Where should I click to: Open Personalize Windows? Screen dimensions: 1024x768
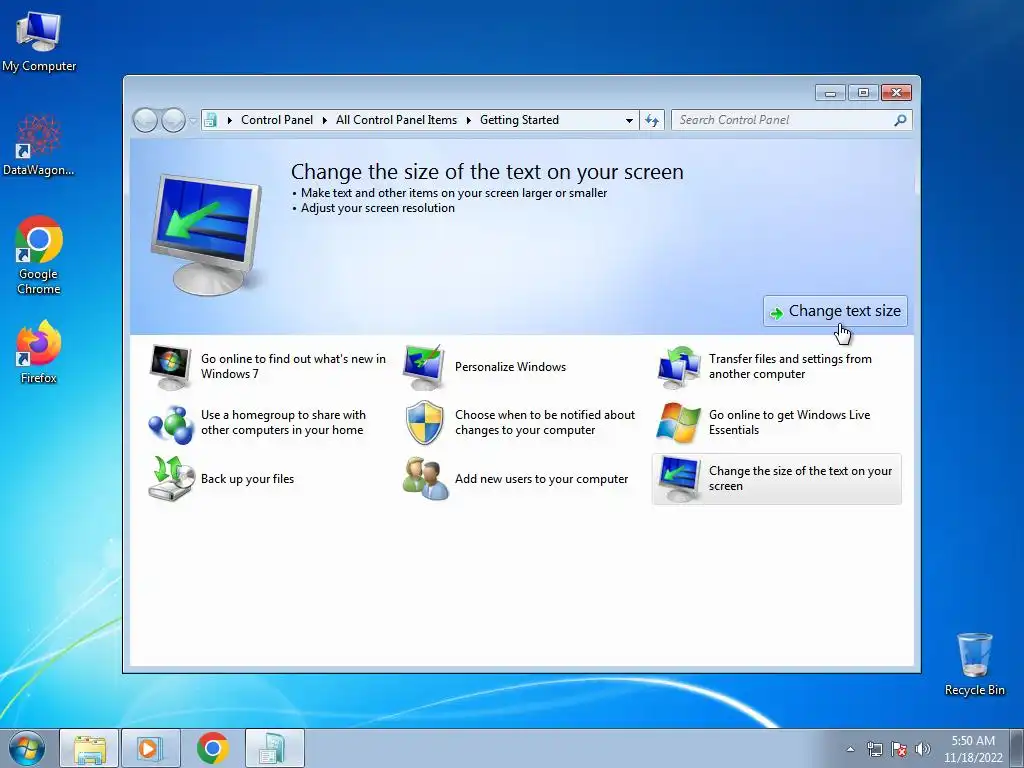pos(510,367)
